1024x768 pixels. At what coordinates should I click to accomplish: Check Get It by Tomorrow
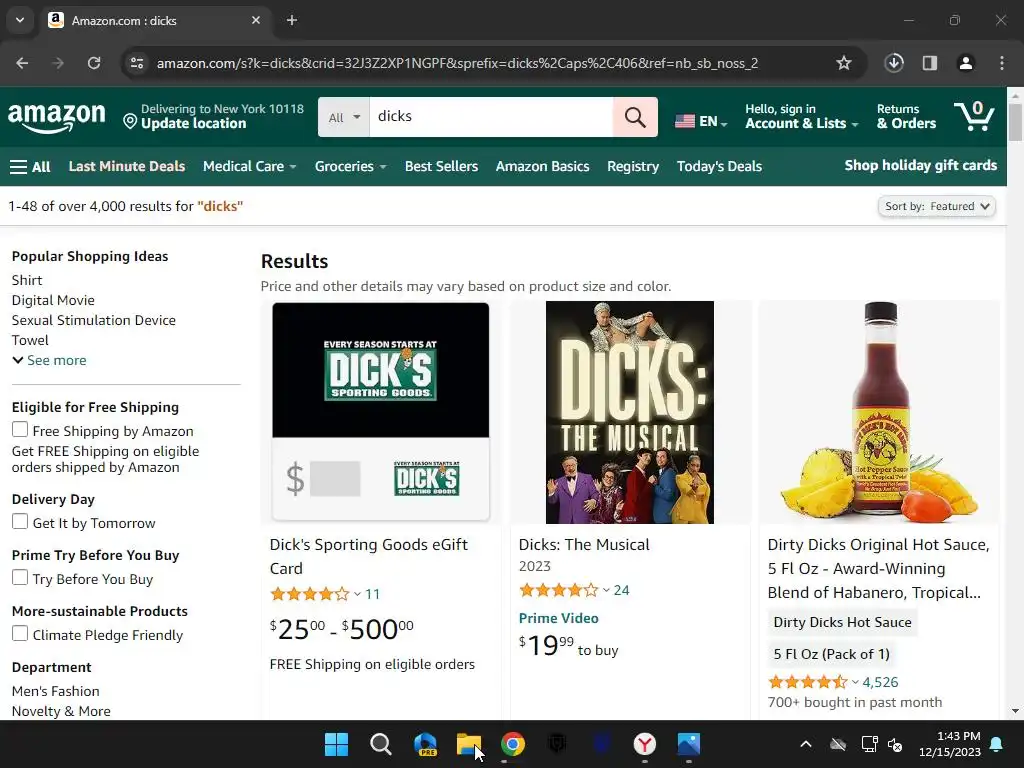click(x=20, y=522)
